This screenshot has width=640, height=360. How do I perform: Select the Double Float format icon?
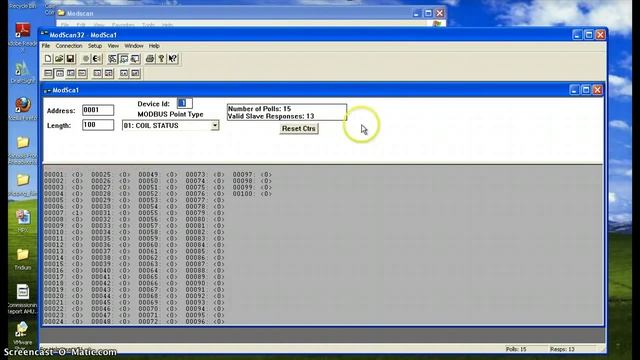coord(124,73)
